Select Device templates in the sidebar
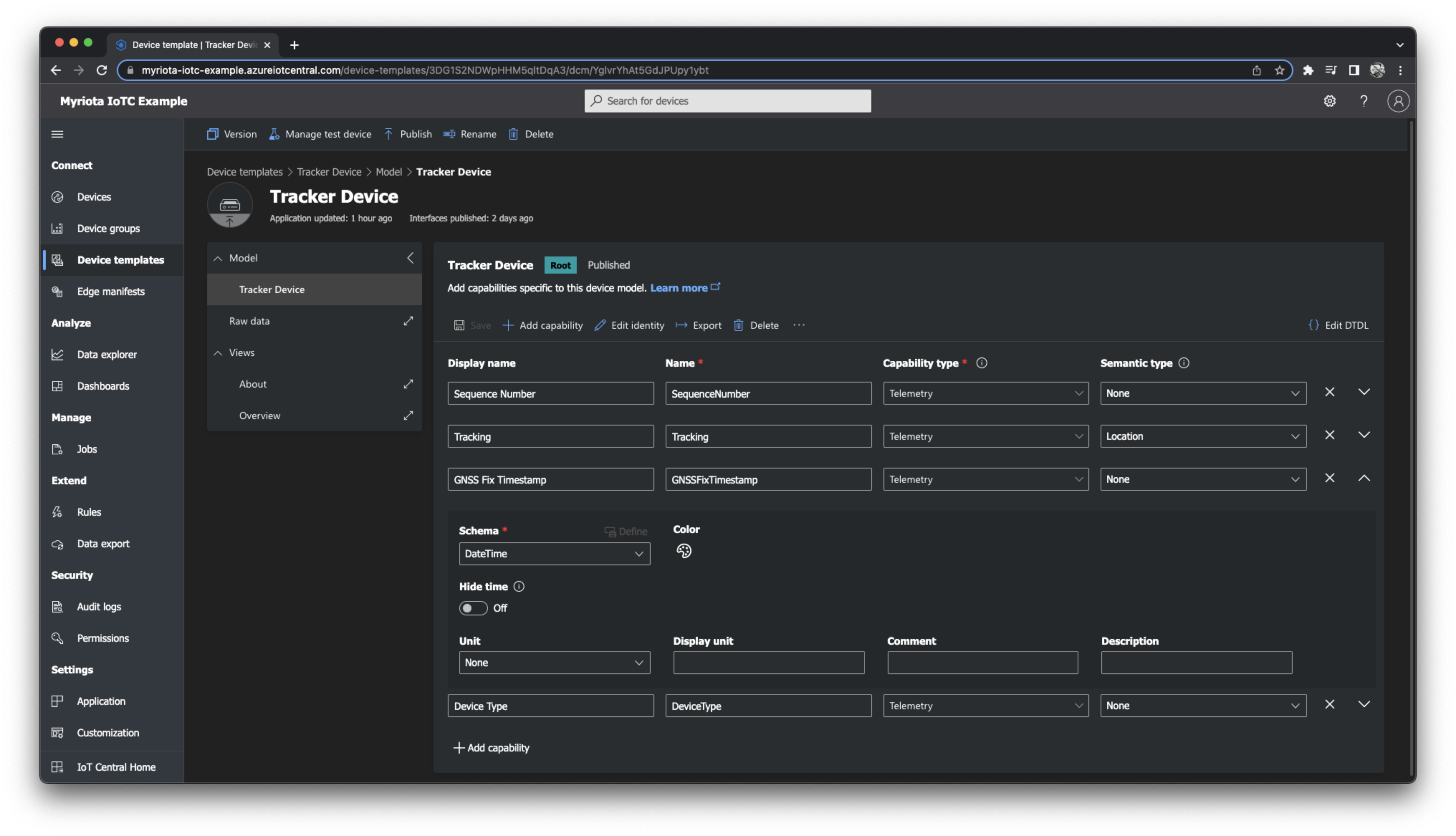The width and height of the screenshot is (1456, 836). pyautogui.click(x=120, y=260)
